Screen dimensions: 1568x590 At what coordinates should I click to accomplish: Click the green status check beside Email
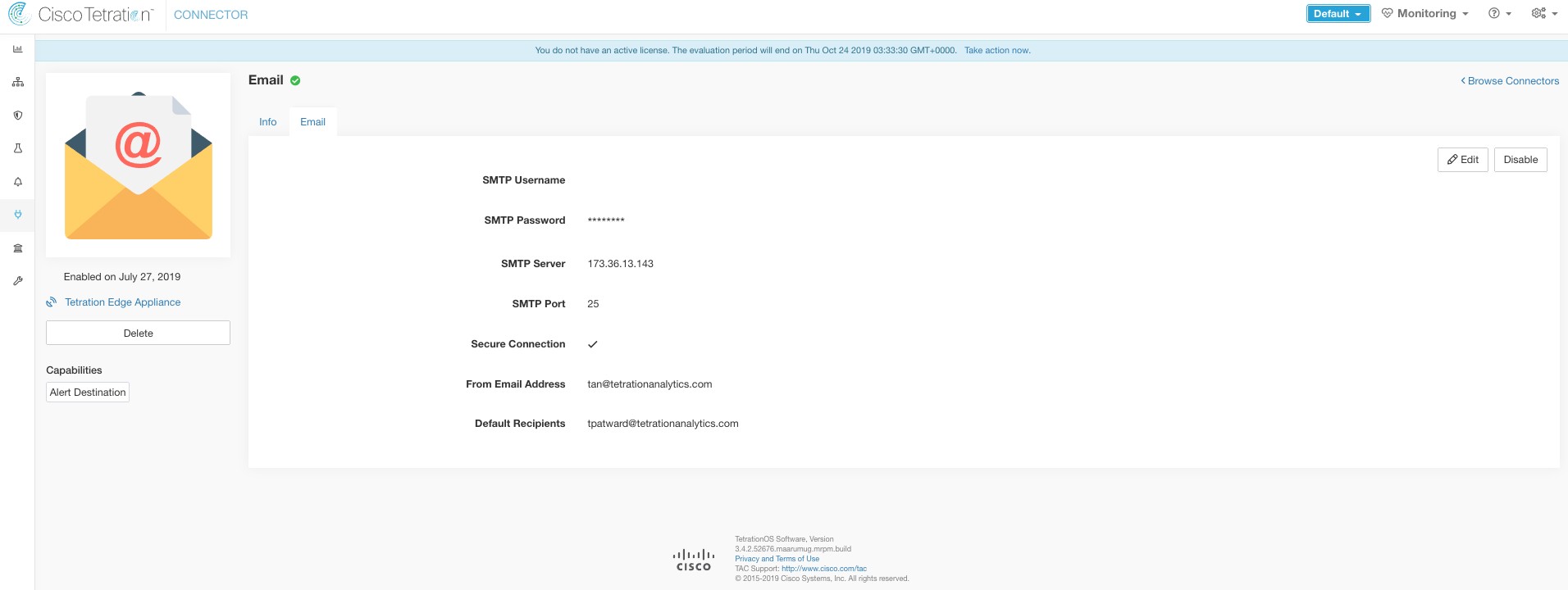click(295, 80)
